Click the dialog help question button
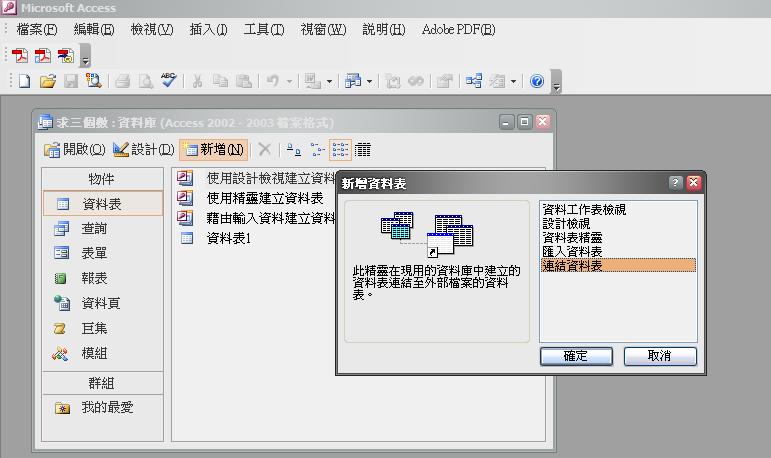 [x=676, y=183]
